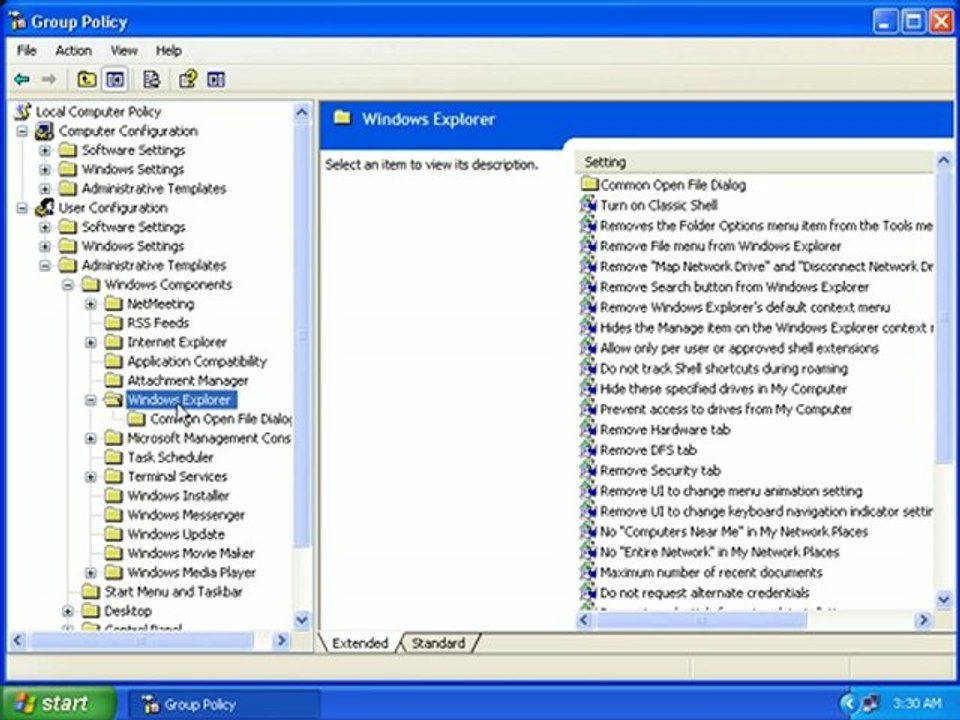Open the File menu

click(26, 50)
